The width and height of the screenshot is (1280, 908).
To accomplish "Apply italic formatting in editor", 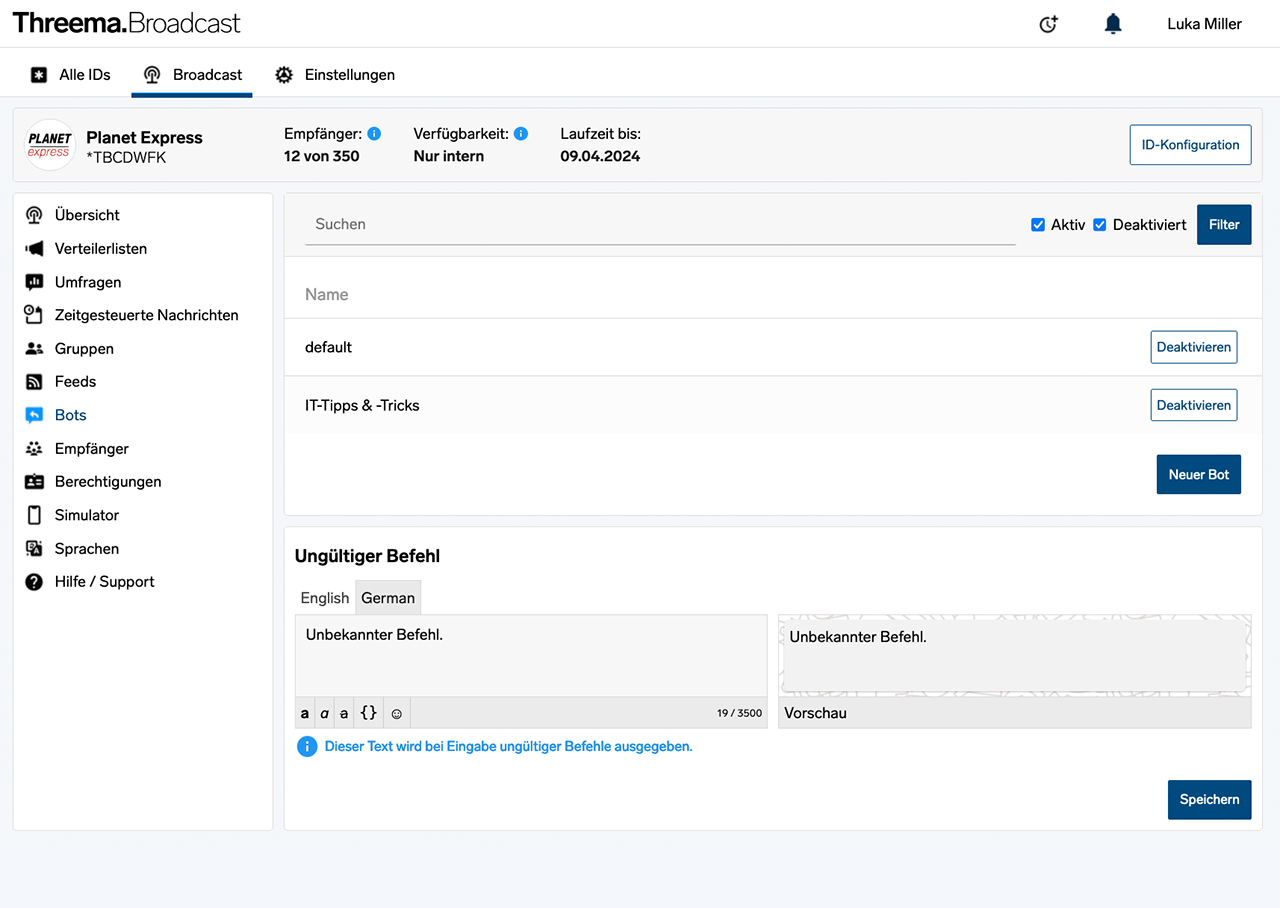I will (324, 713).
